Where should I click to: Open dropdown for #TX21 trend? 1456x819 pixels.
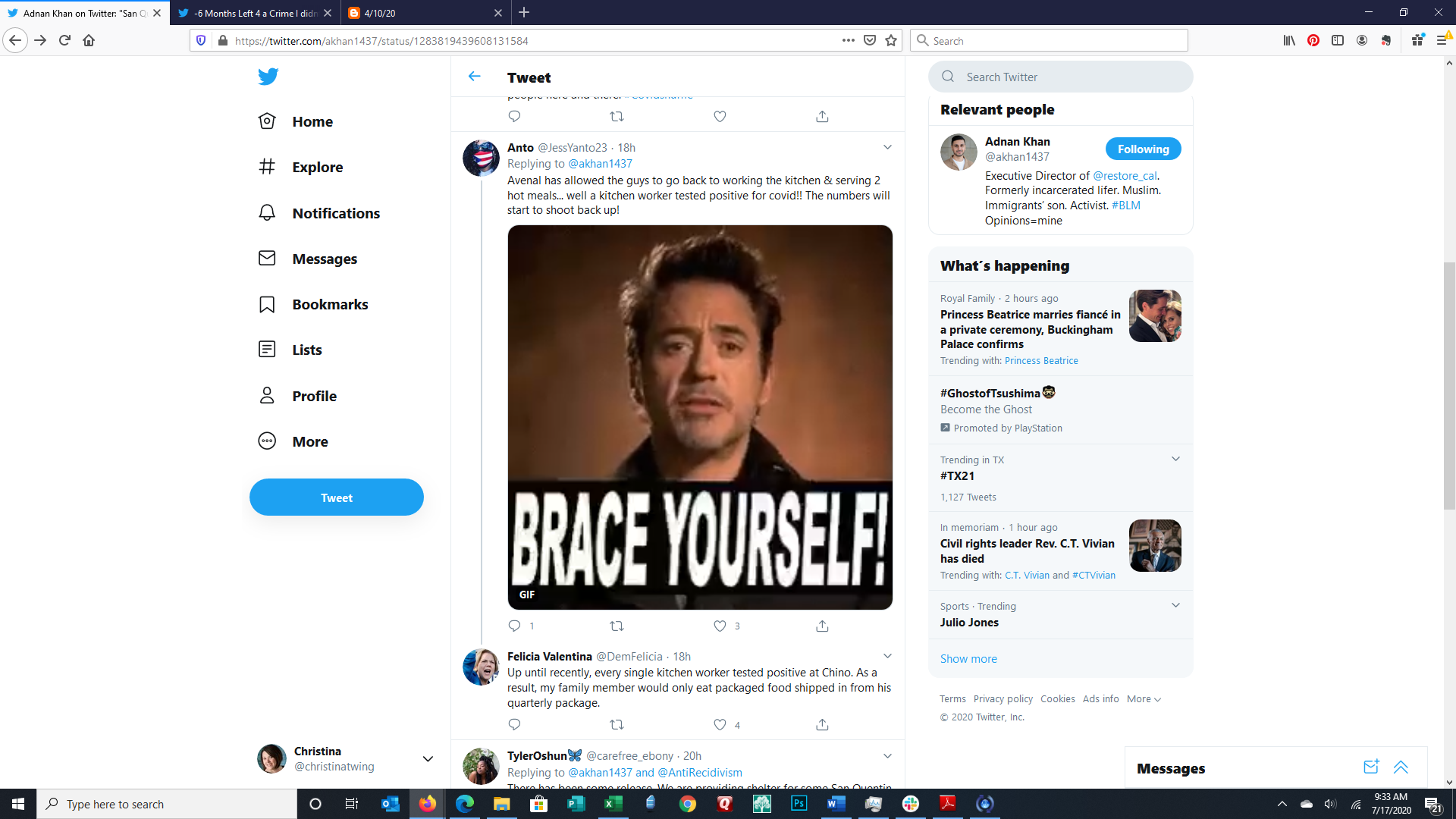tap(1175, 459)
